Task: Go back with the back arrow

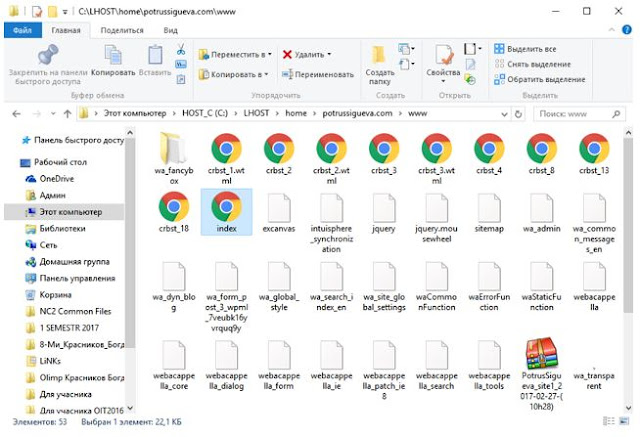Action: click(x=16, y=114)
